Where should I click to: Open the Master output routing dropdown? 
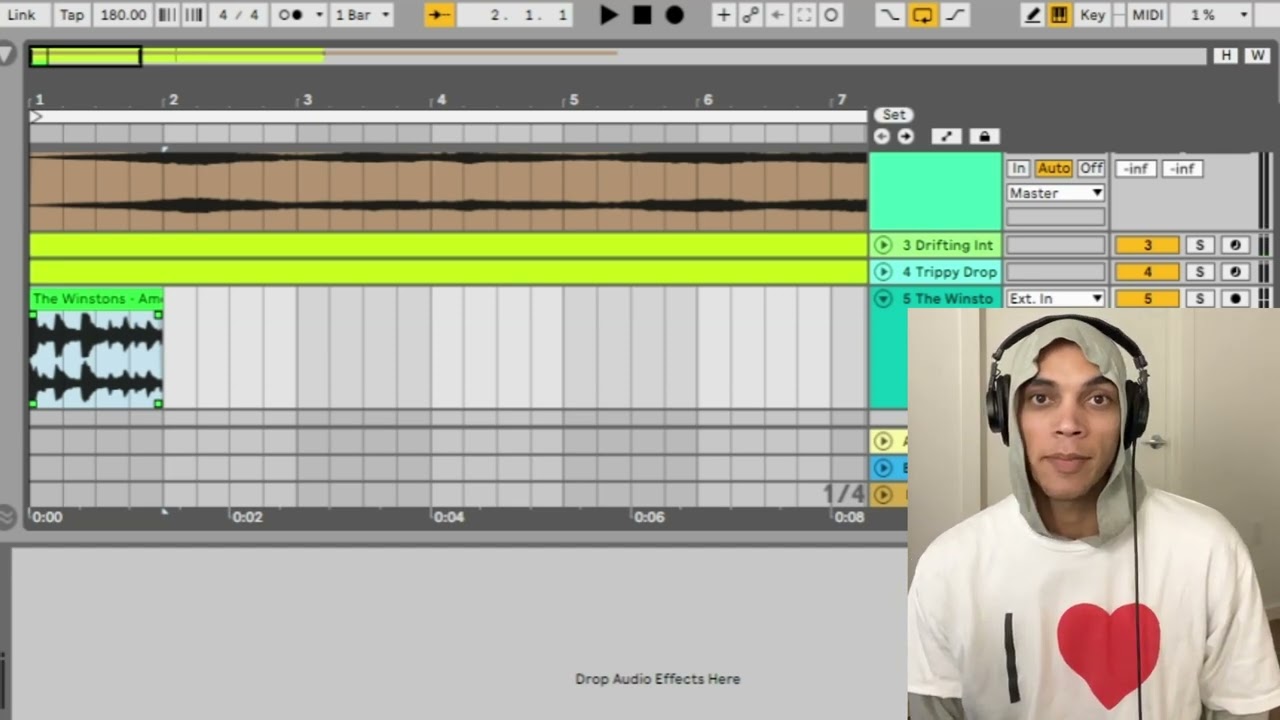(x=1055, y=193)
